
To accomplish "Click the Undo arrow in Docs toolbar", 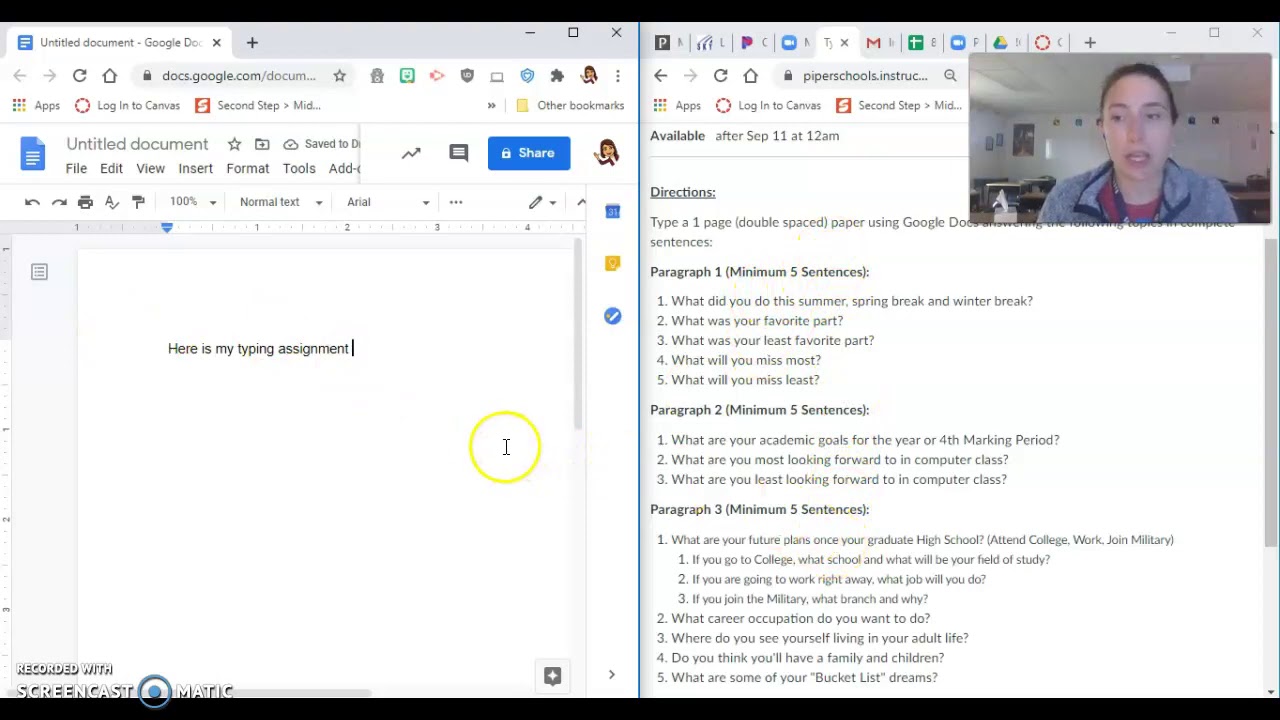I will click(x=32, y=202).
